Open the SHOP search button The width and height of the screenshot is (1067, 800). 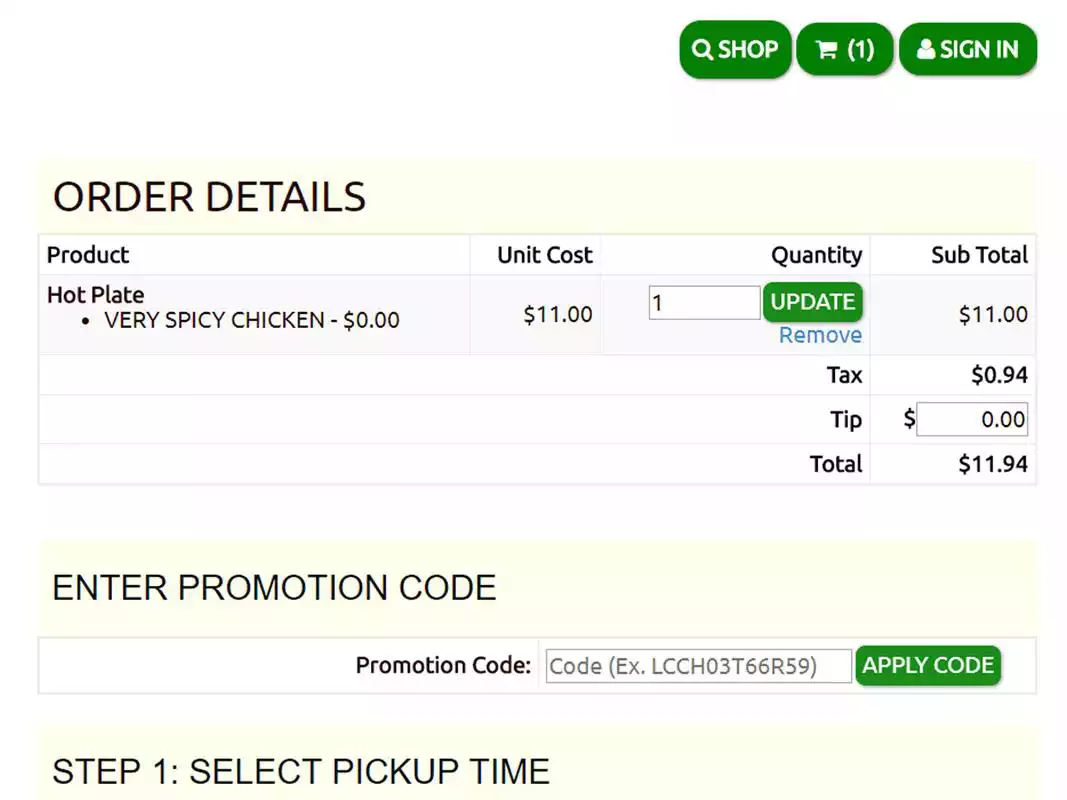(735, 49)
